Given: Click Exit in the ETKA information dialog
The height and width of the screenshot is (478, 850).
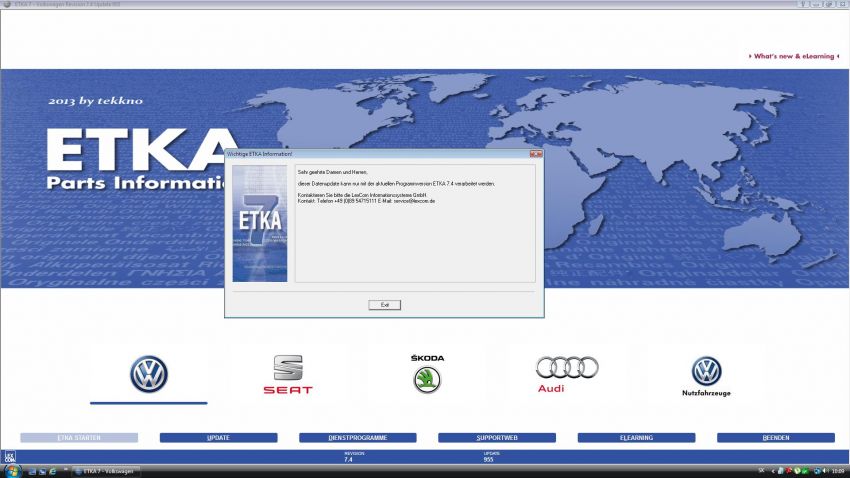Looking at the screenshot, I should (x=384, y=305).
